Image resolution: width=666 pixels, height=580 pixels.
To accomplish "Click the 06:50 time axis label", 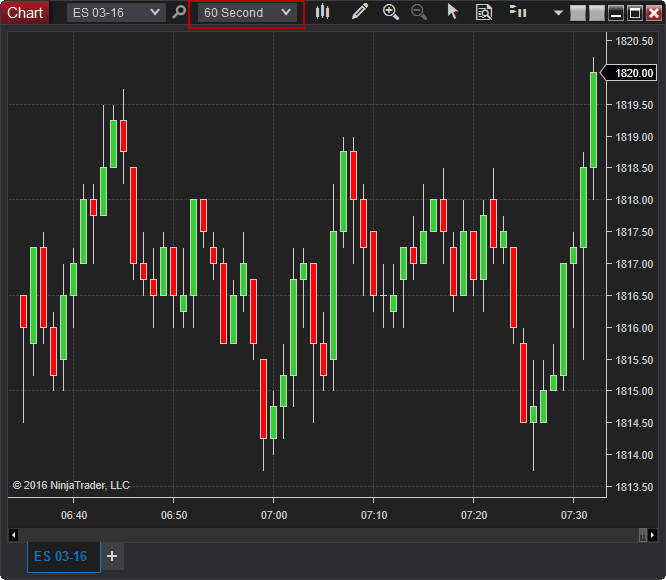I will tap(174, 515).
